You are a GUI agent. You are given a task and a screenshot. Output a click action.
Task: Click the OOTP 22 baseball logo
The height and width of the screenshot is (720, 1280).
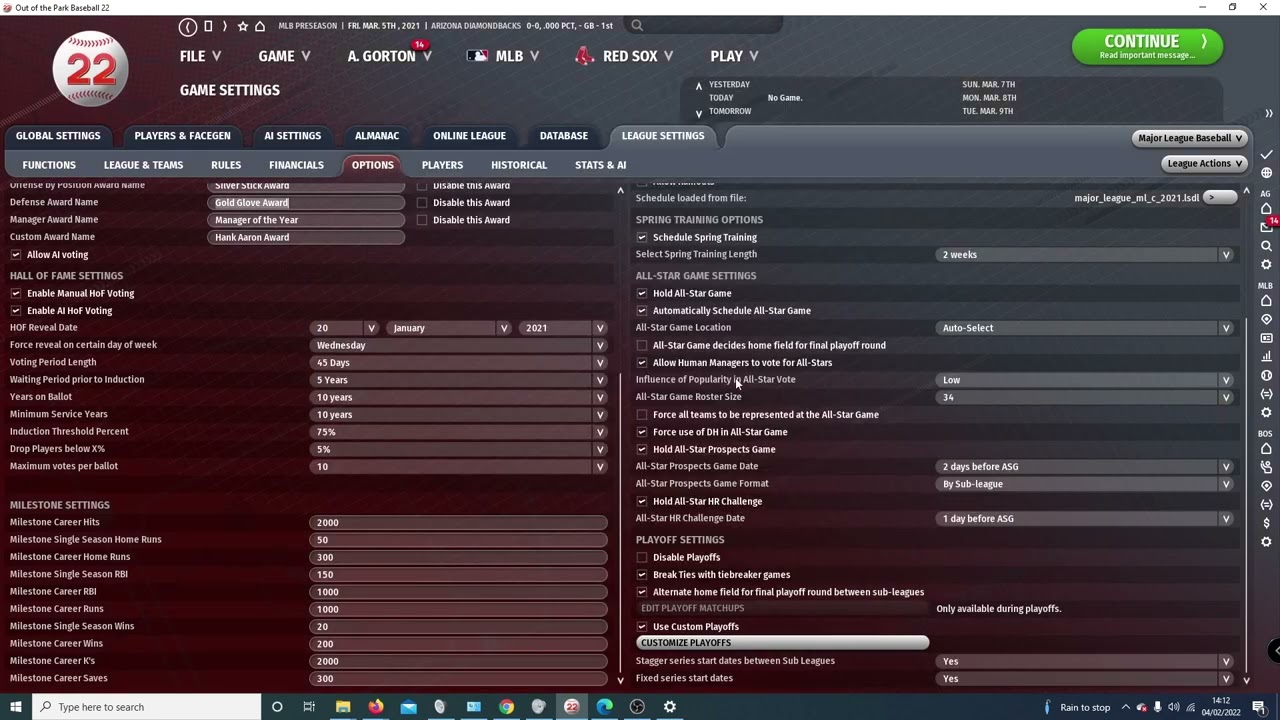(91, 69)
